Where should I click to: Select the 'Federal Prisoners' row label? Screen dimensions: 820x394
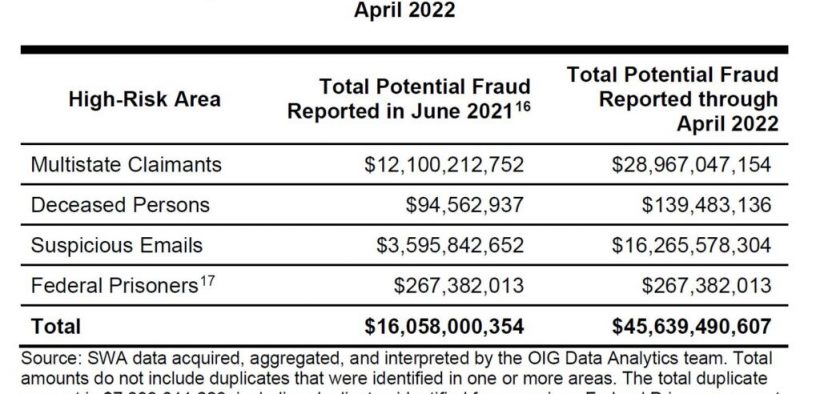click(115, 286)
